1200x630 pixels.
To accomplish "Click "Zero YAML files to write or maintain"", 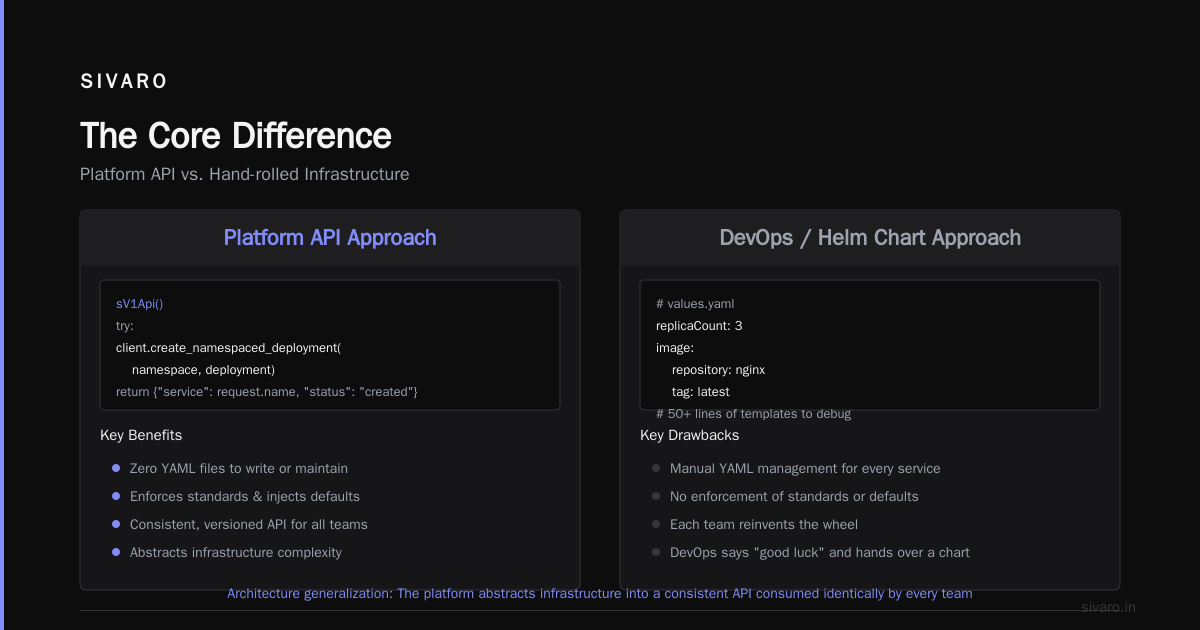I will tap(239, 468).
